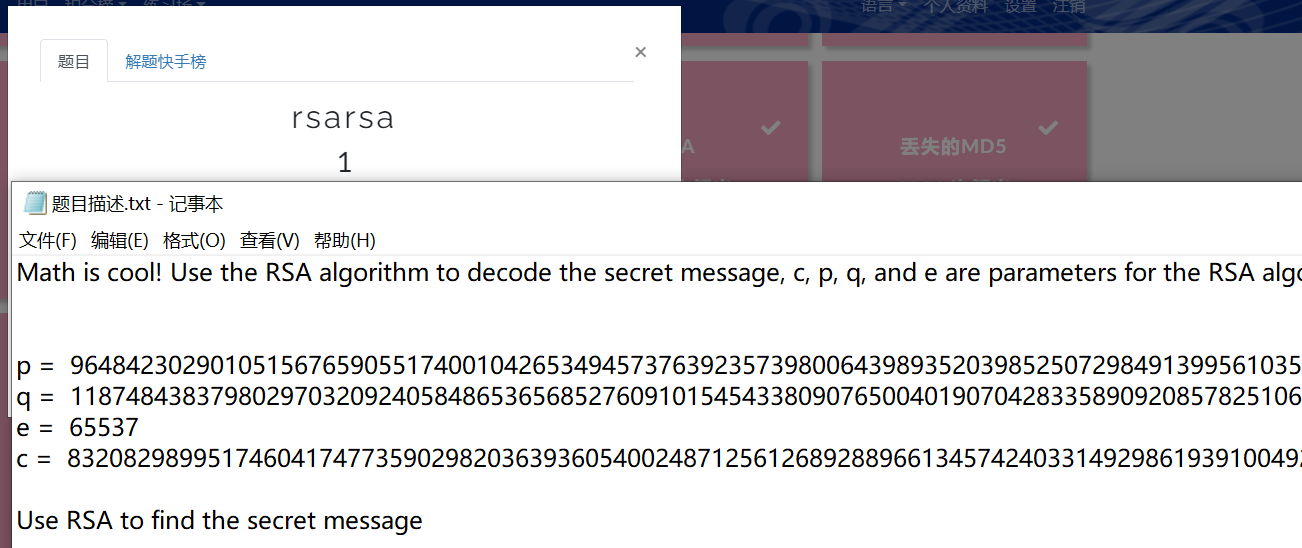Open the 解题快手榜 tab

click(166, 61)
